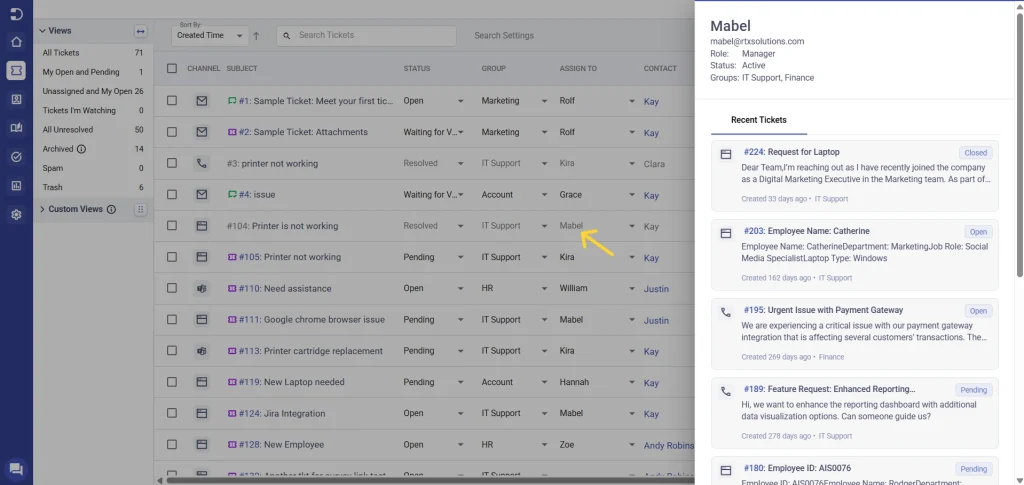Screen dimensions: 1024x485
Task: Click the drag-grid icon beside Custom Views
Action: [140, 210]
